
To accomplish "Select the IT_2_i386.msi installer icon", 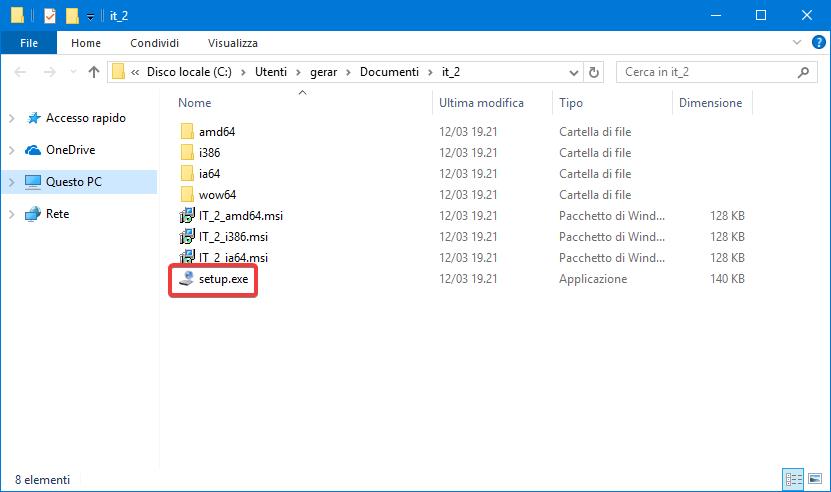I will [x=187, y=236].
